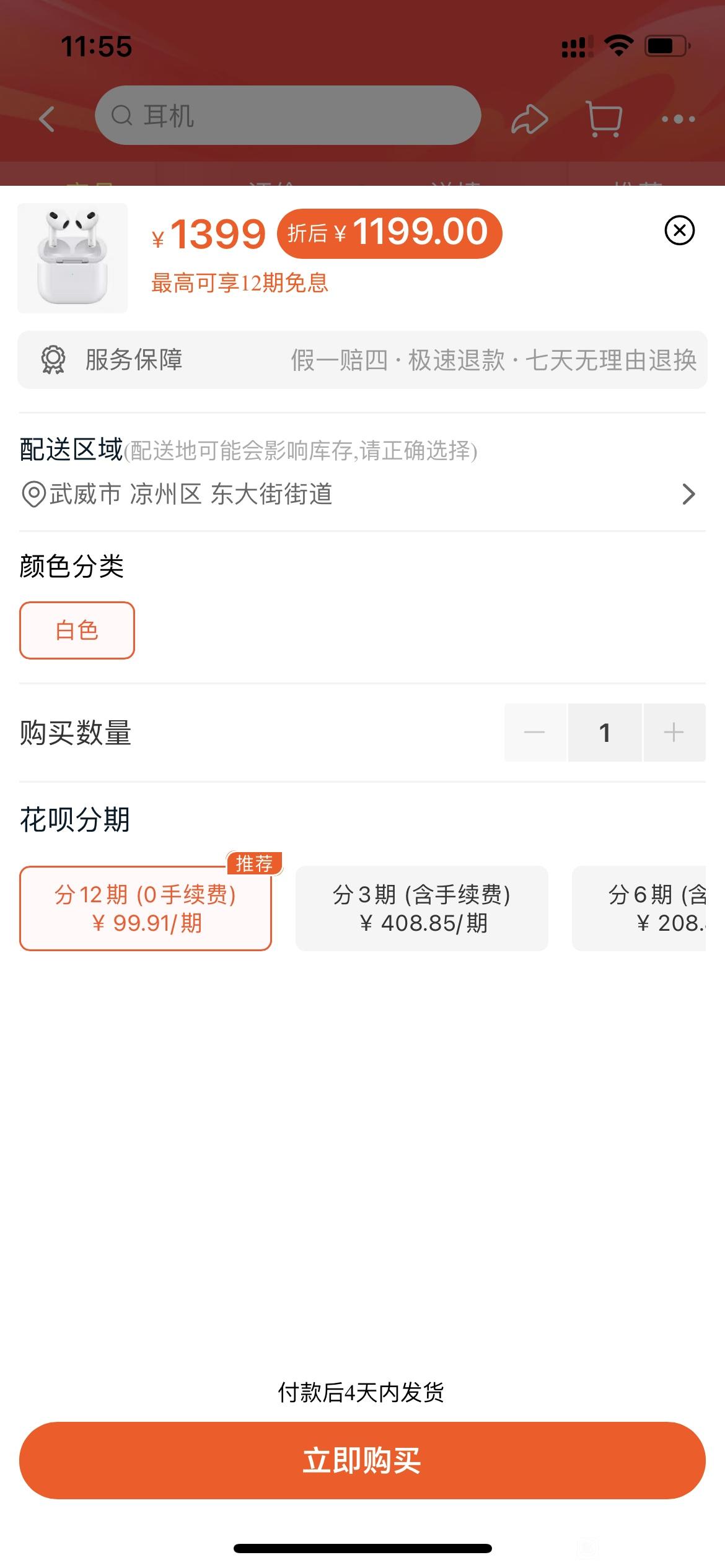Increase purchase quantity with plus

pos(674,733)
